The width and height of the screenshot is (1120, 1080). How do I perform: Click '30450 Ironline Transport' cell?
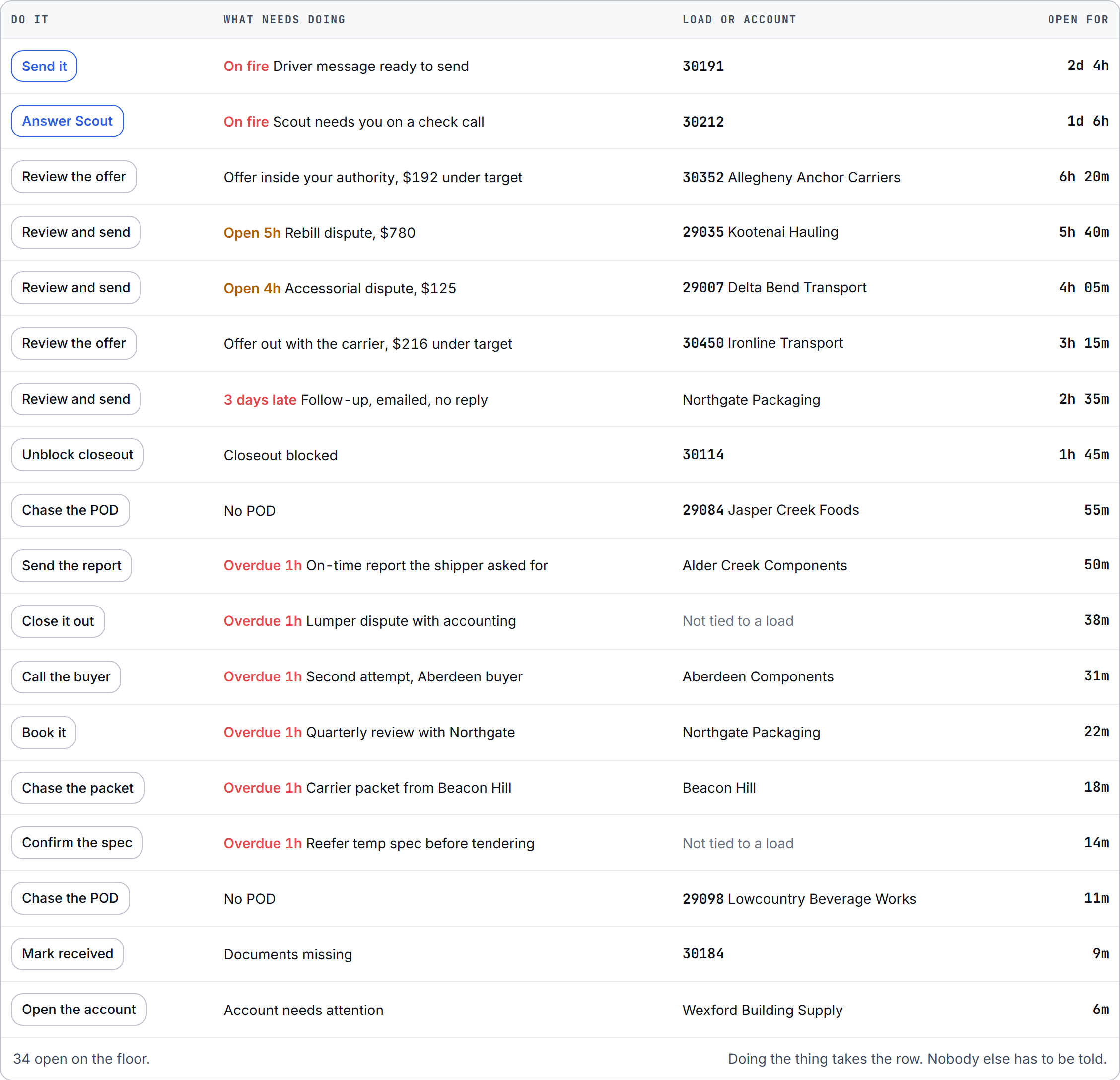coord(763,343)
